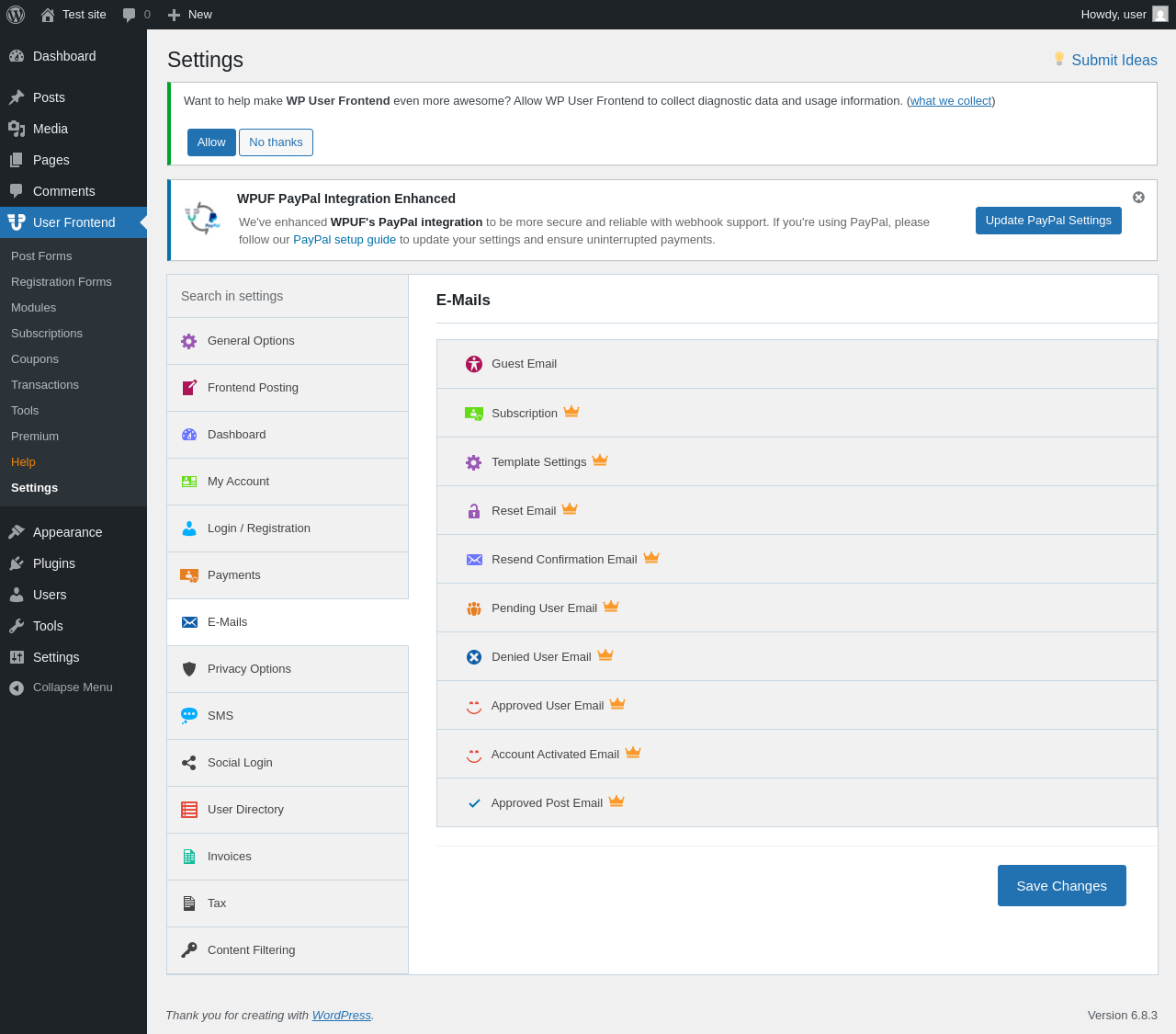Click the lightbulb icon beside Submit Ideas
1176x1034 pixels.
click(1058, 59)
